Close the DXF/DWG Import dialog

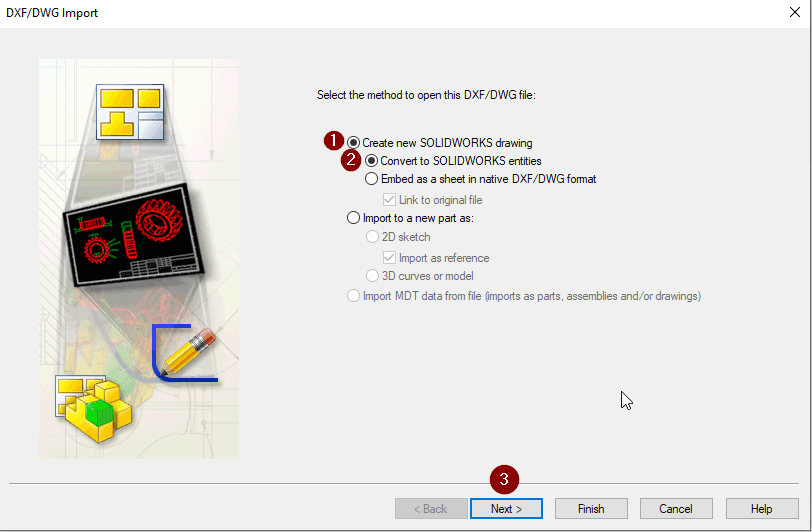coord(787,14)
